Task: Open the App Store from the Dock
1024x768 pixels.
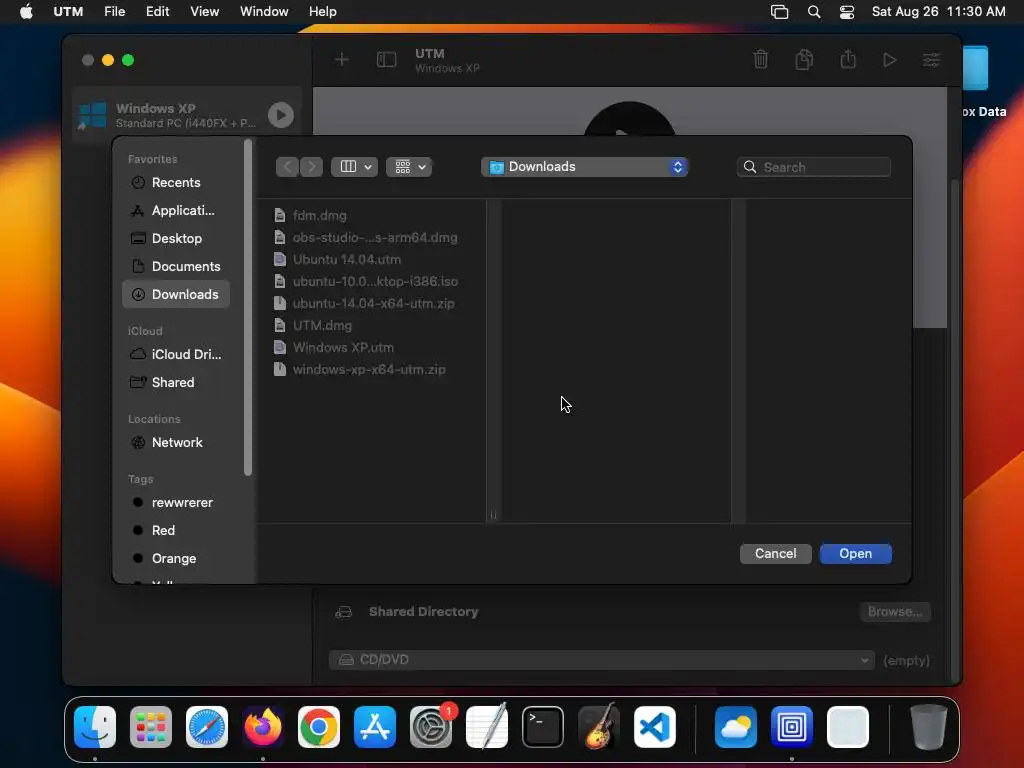Action: [x=375, y=727]
